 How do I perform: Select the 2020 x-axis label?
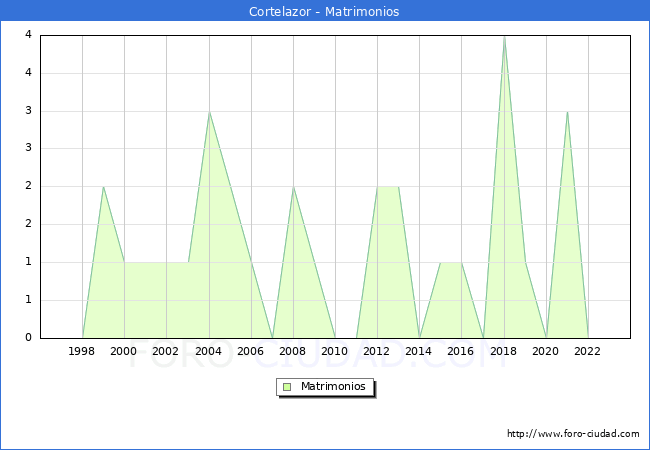point(546,351)
